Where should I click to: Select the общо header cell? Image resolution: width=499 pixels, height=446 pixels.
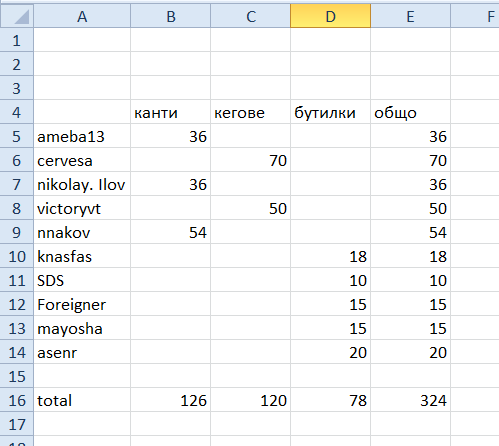coord(411,112)
